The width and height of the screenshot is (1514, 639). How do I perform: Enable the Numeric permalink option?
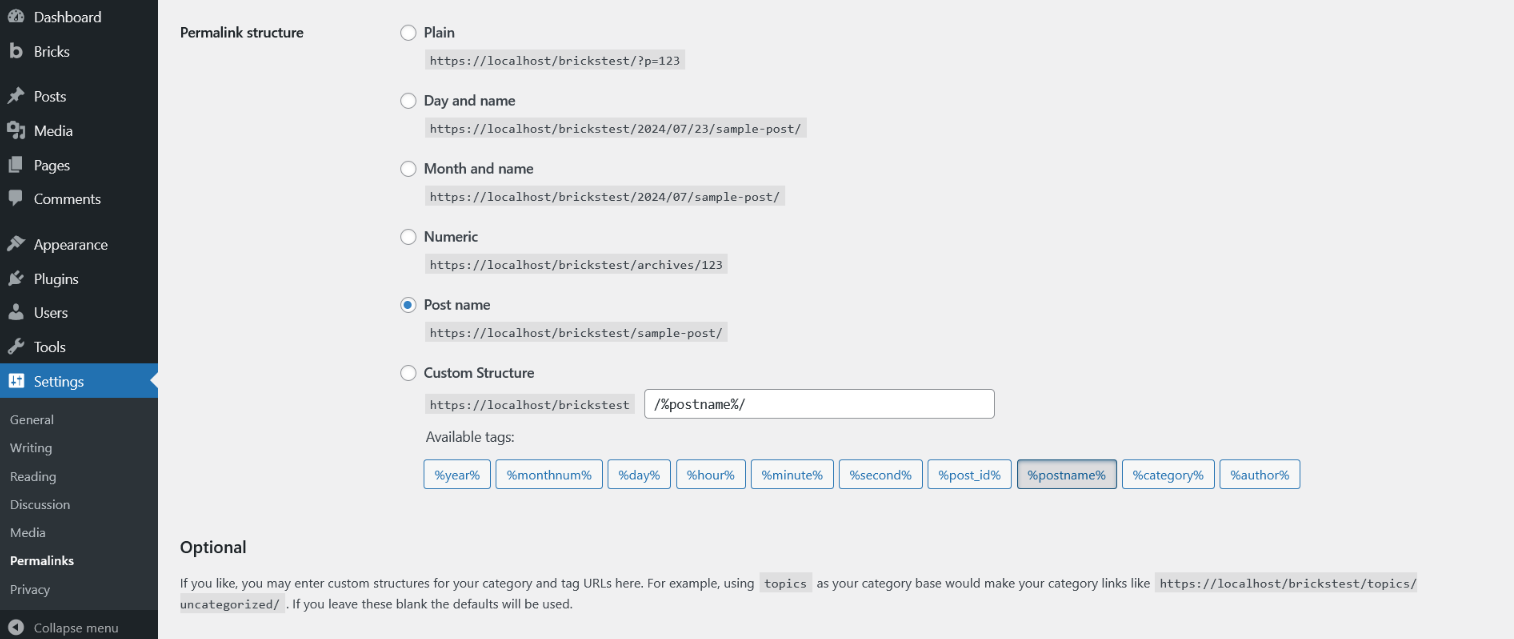tap(408, 236)
